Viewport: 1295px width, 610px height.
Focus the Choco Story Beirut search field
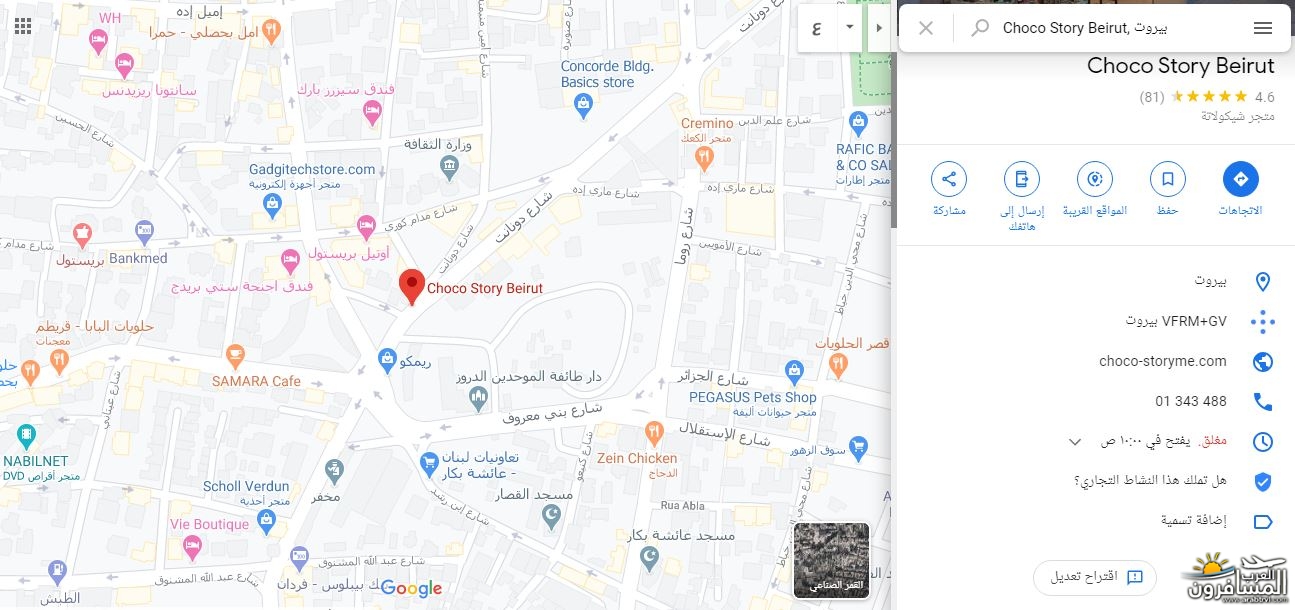click(1085, 28)
